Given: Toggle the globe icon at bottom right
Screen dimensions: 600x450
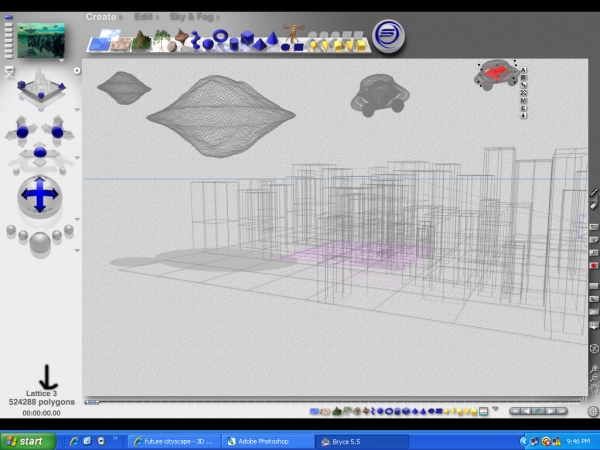Looking at the screenshot, I should click(x=593, y=412).
